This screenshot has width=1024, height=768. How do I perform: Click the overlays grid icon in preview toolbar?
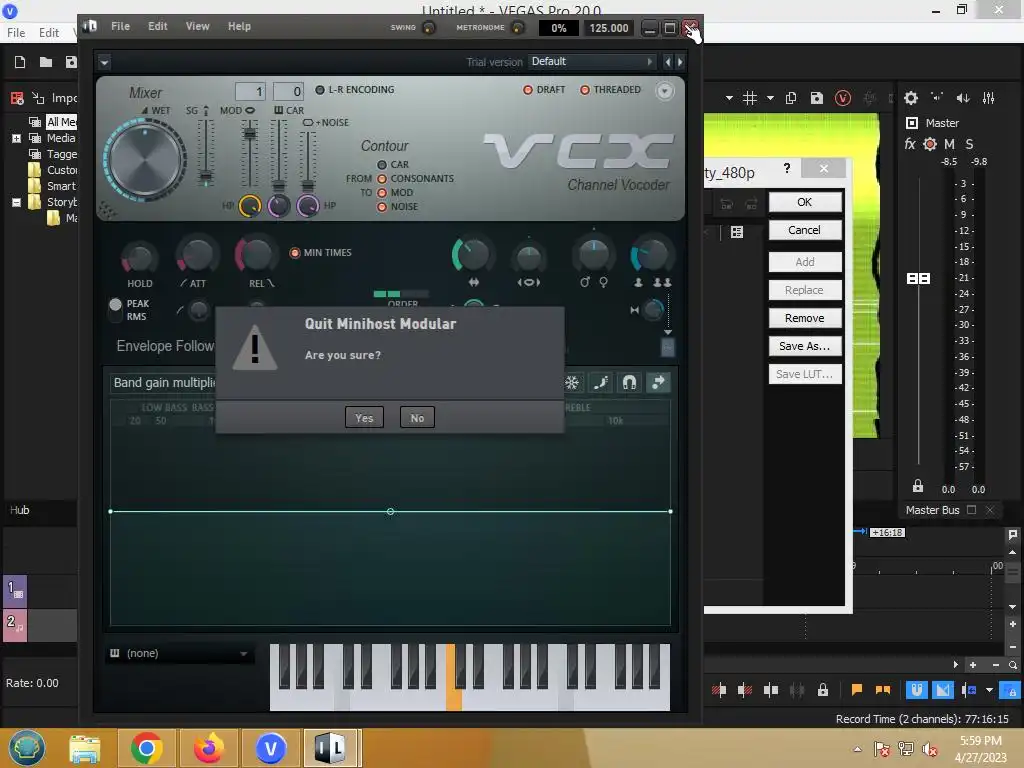(x=750, y=98)
